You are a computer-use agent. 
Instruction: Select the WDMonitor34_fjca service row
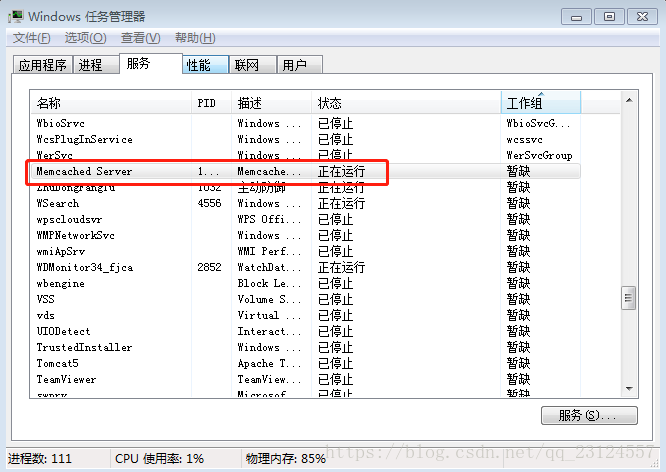click(305, 267)
